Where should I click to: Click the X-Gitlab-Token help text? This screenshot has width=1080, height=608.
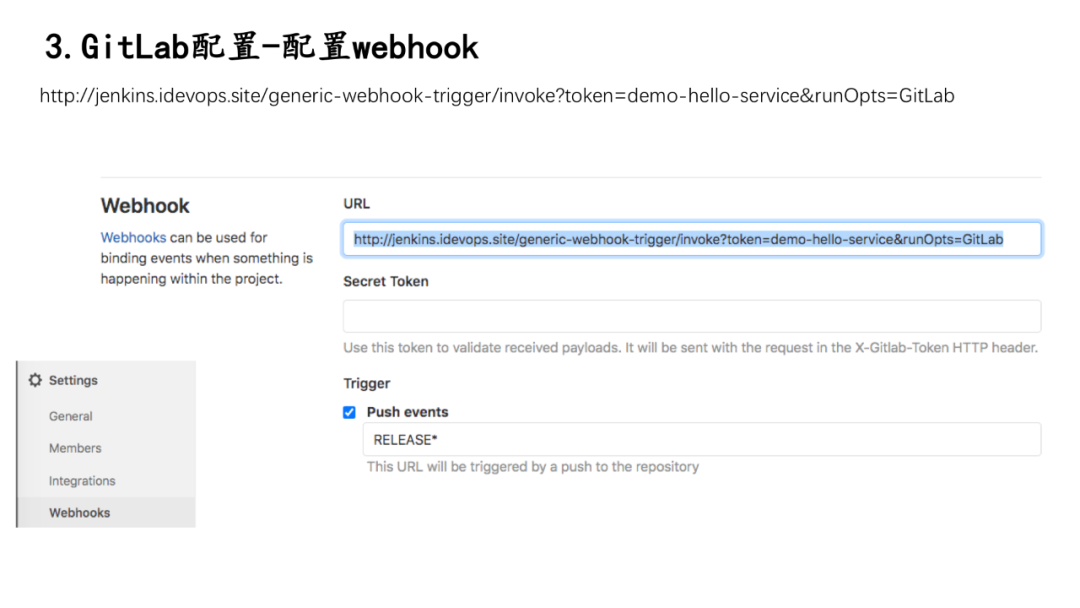tap(690, 348)
